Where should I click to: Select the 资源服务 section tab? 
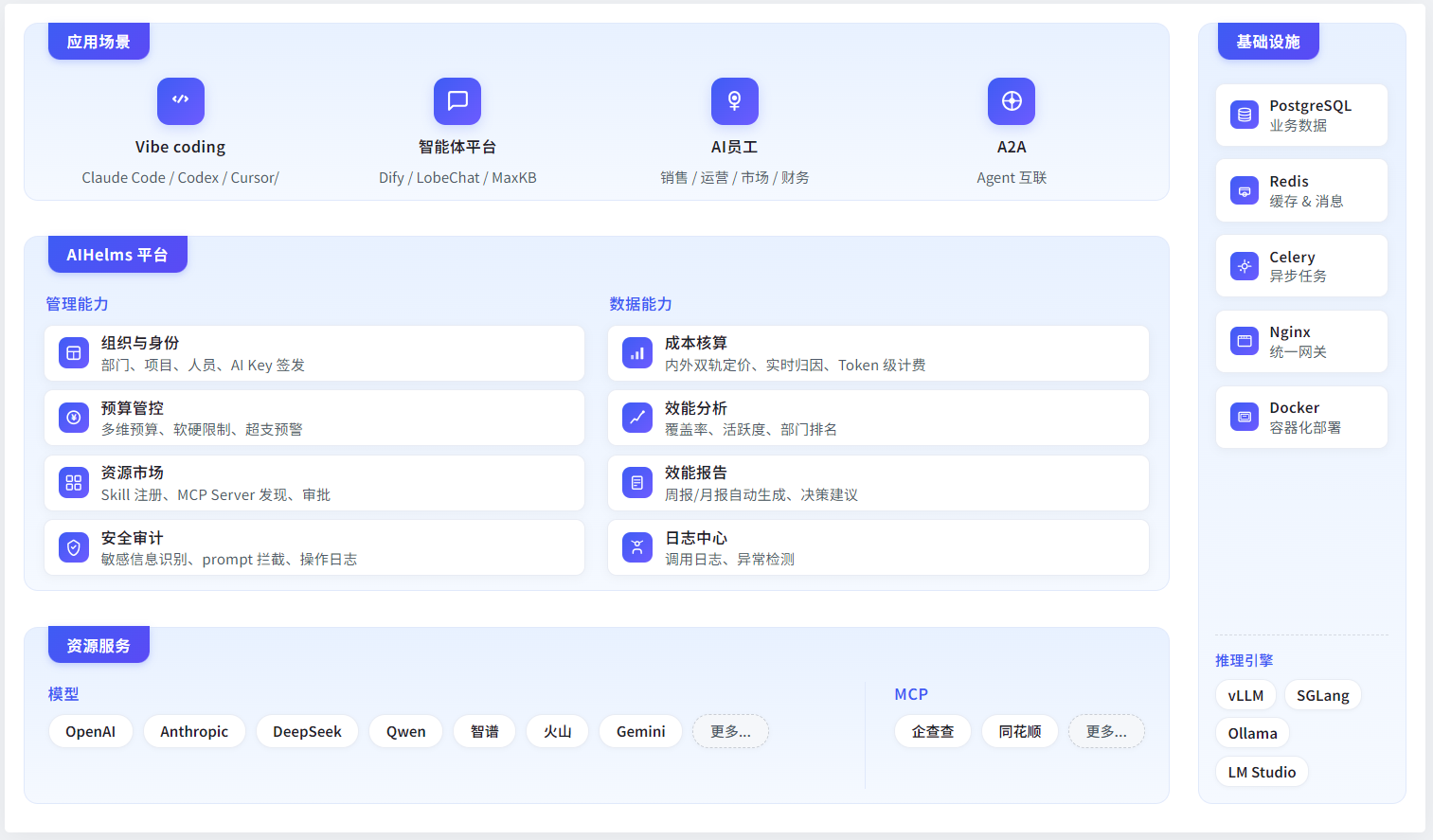click(99, 646)
